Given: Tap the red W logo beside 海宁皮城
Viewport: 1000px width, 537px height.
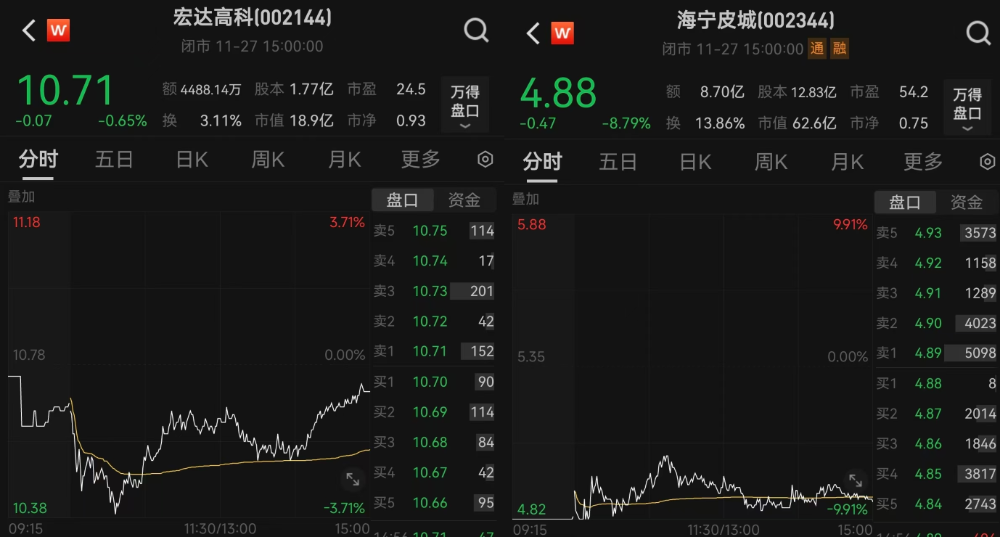Looking at the screenshot, I should (562, 33).
